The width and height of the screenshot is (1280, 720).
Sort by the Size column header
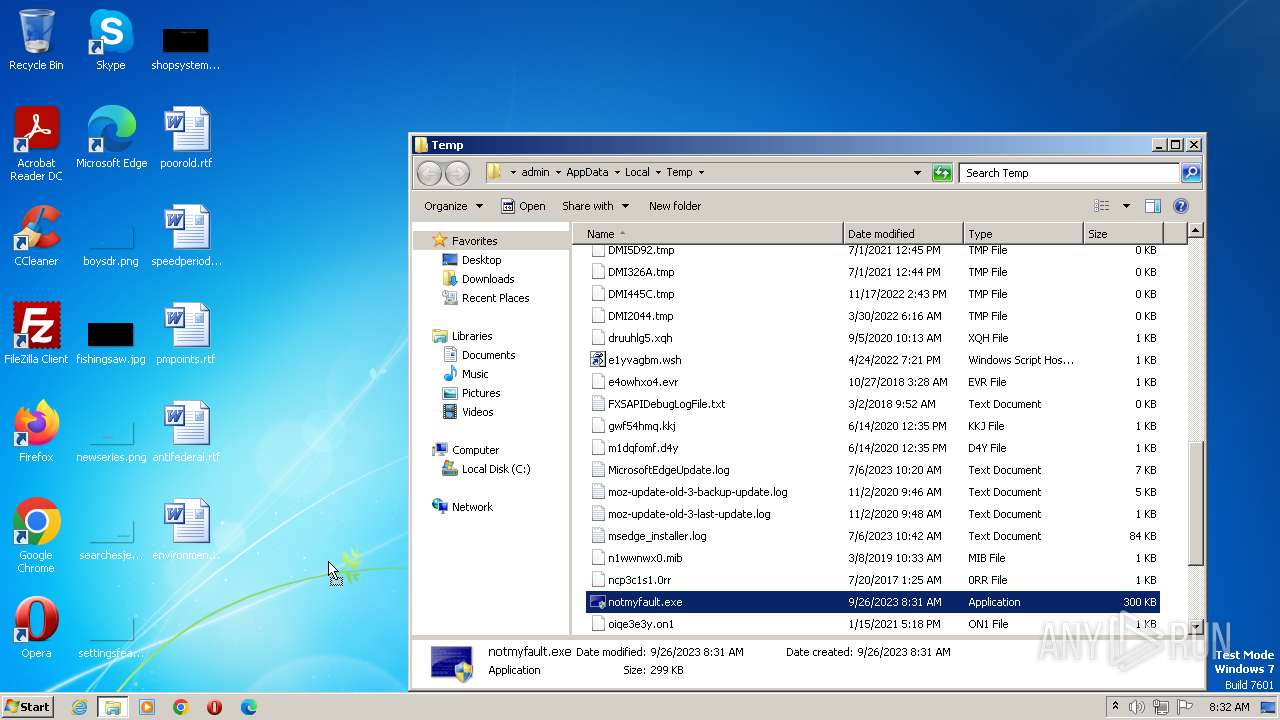[x=1122, y=234]
